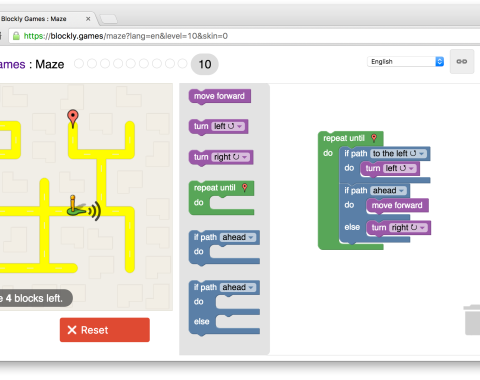
Task: Click the red goal marker on maze
Action: click(x=73, y=118)
